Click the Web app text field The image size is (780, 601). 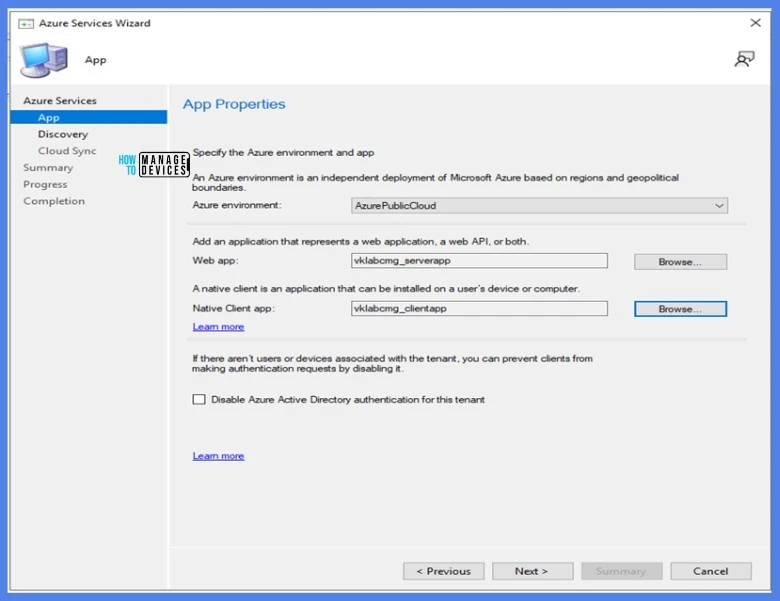pyautogui.click(x=479, y=261)
